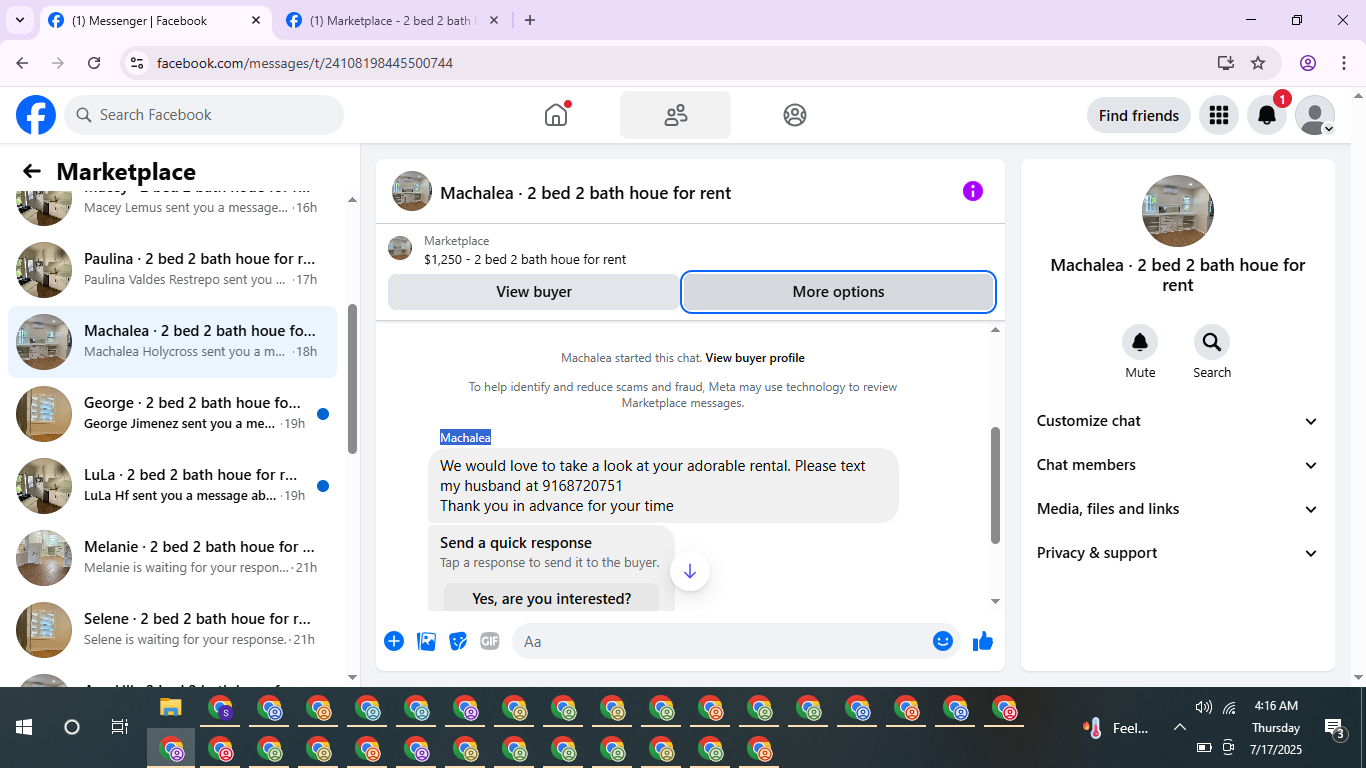
Task: Open the Notifications bell icon
Action: pos(1267,115)
